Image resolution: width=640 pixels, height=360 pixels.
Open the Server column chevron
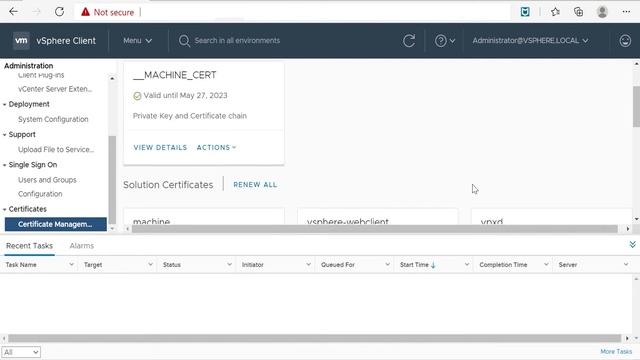(x=626, y=264)
